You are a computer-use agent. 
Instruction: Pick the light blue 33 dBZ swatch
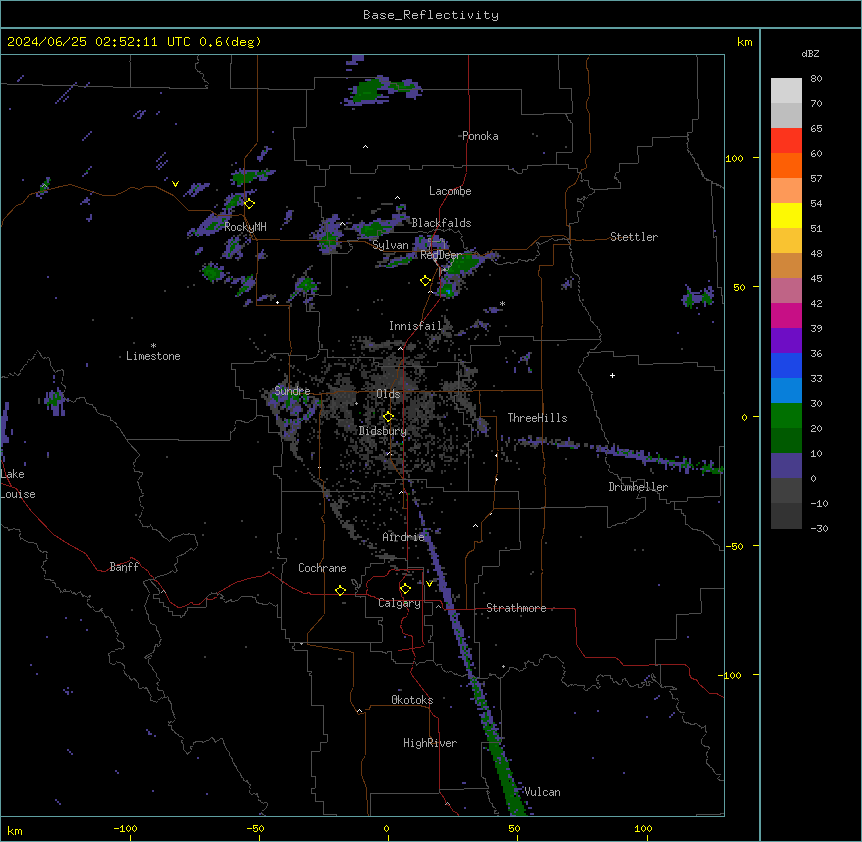click(x=786, y=390)
